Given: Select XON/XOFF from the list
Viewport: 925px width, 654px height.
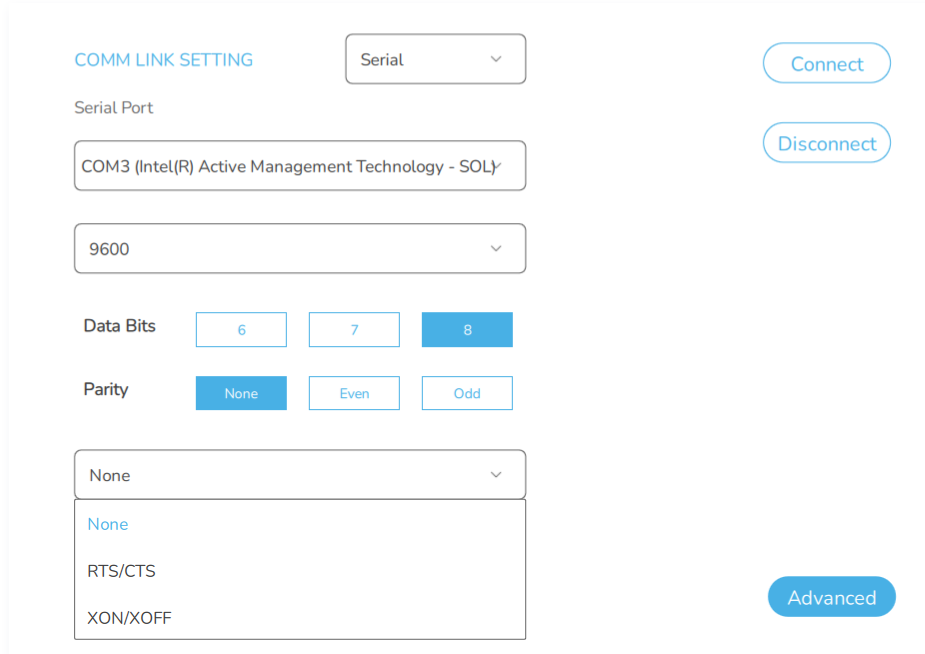Looking at the screenshot, I should coord(129,618).
